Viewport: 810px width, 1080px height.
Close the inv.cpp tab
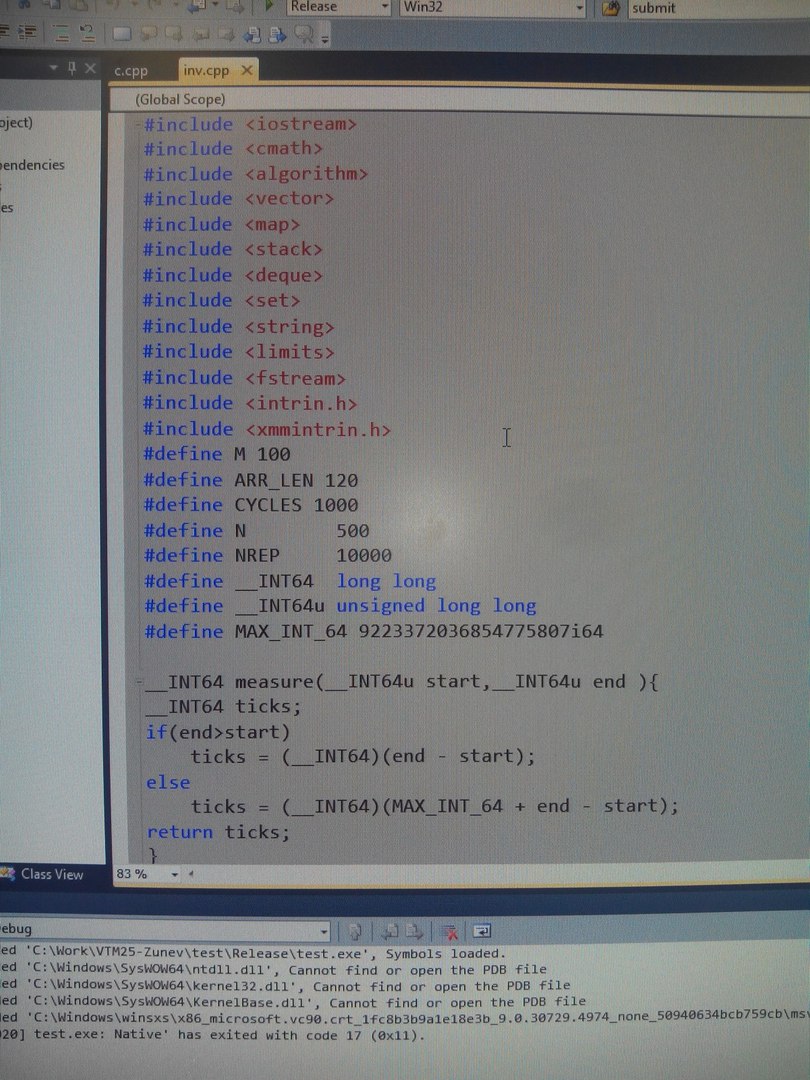pyautogui.click(x=246, y=70)
